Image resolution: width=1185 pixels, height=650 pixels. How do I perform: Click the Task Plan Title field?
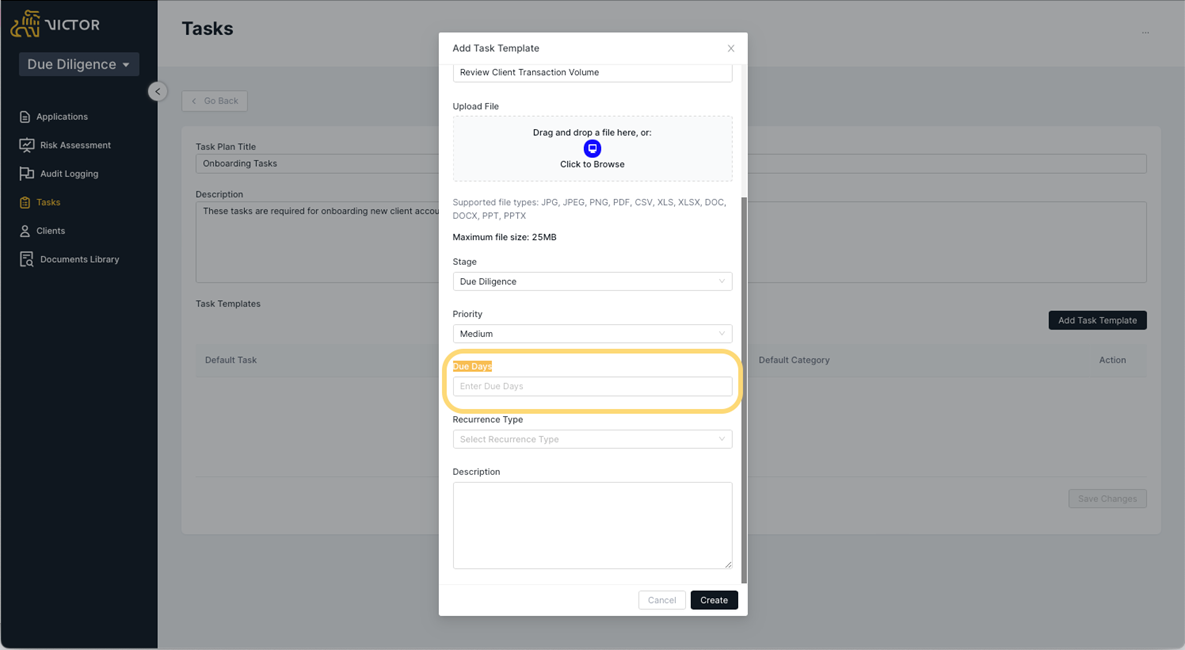[671, 163]
